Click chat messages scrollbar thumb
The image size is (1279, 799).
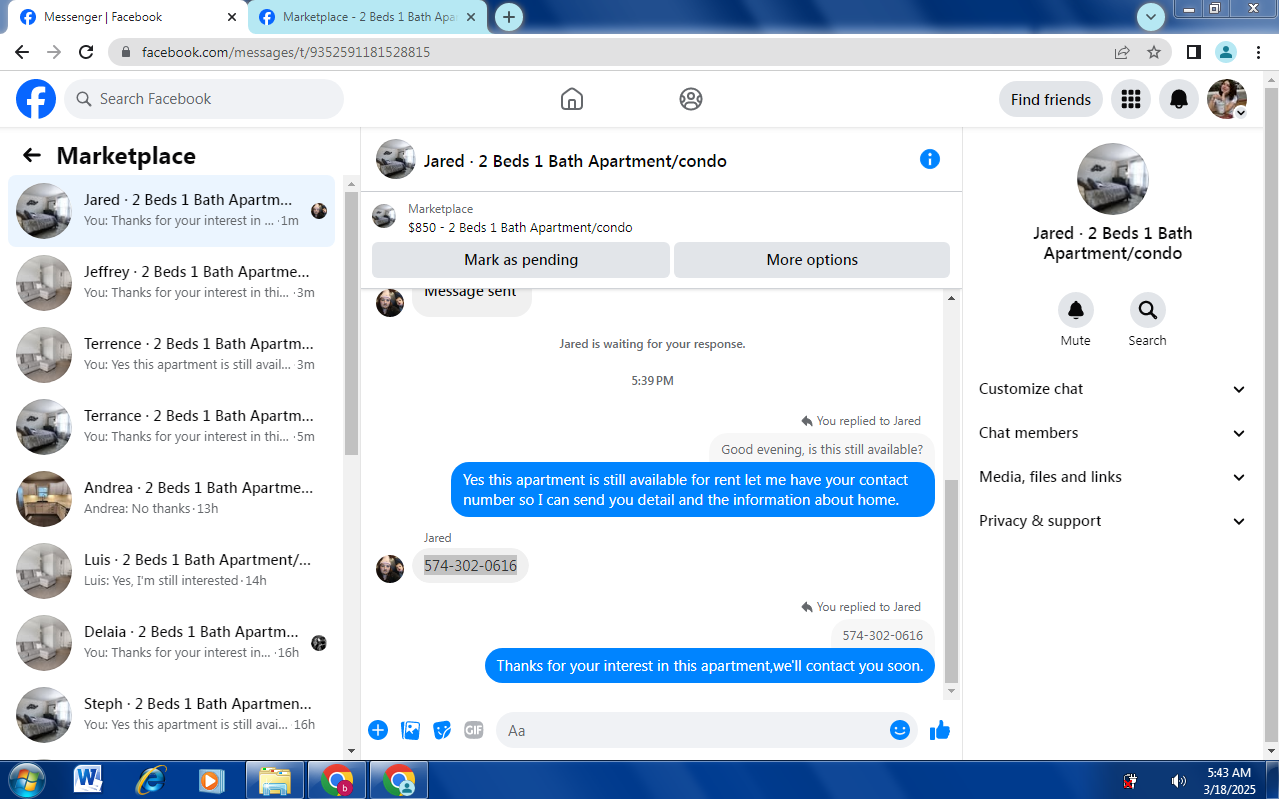click(x=951, y=580)
